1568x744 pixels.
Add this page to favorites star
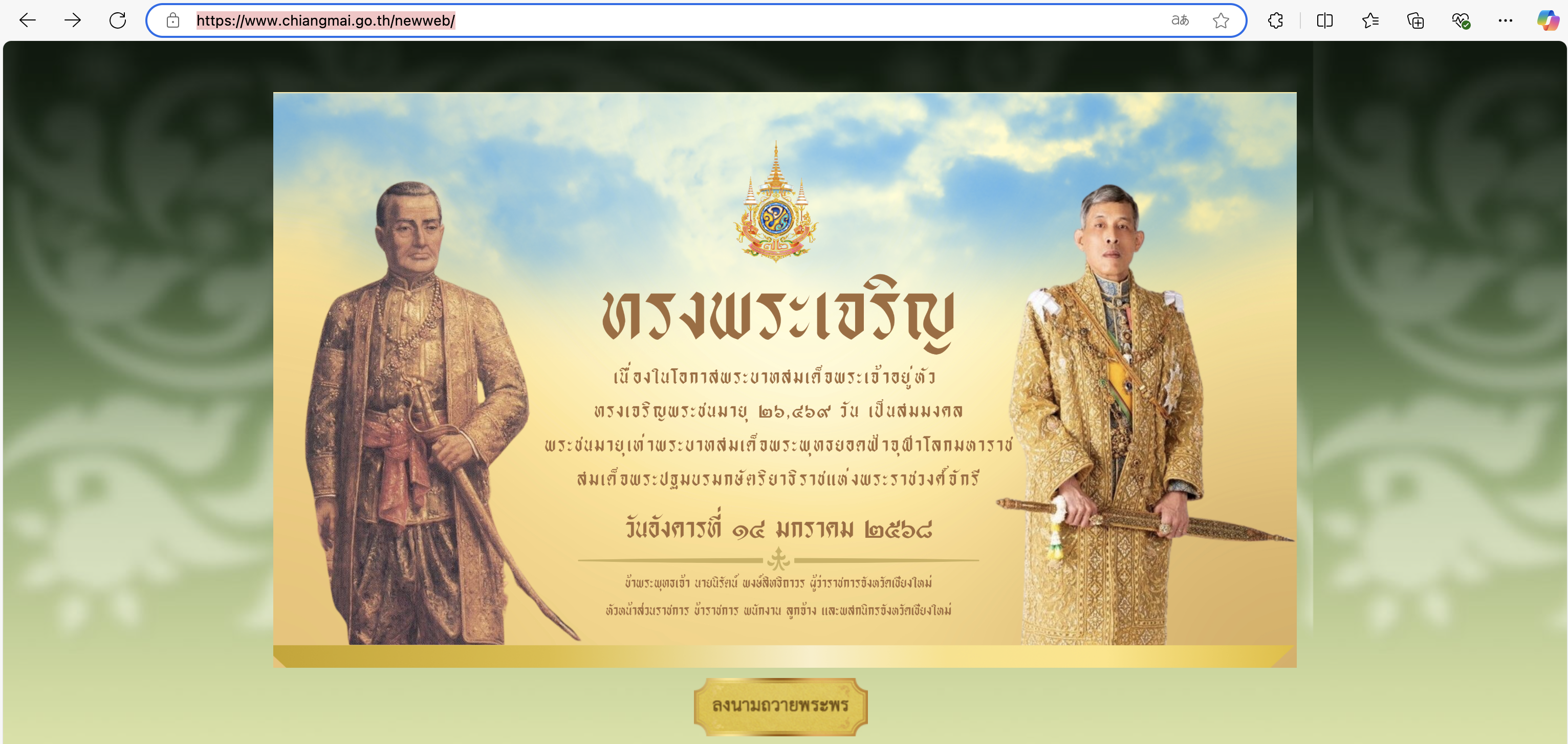(x=1221, y=20)
